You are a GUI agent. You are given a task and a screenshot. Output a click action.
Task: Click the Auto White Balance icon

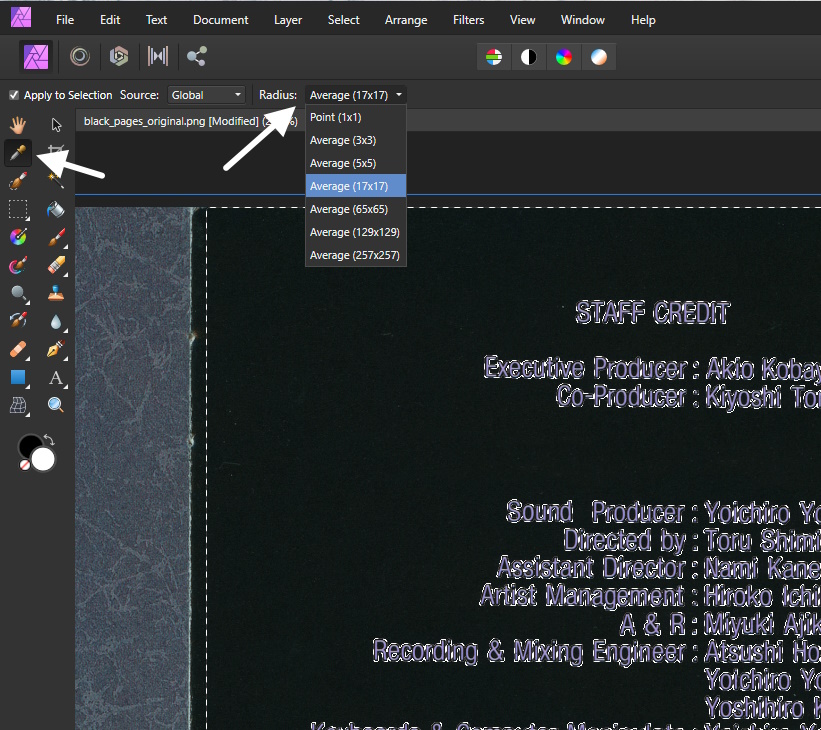click(598, 57)
